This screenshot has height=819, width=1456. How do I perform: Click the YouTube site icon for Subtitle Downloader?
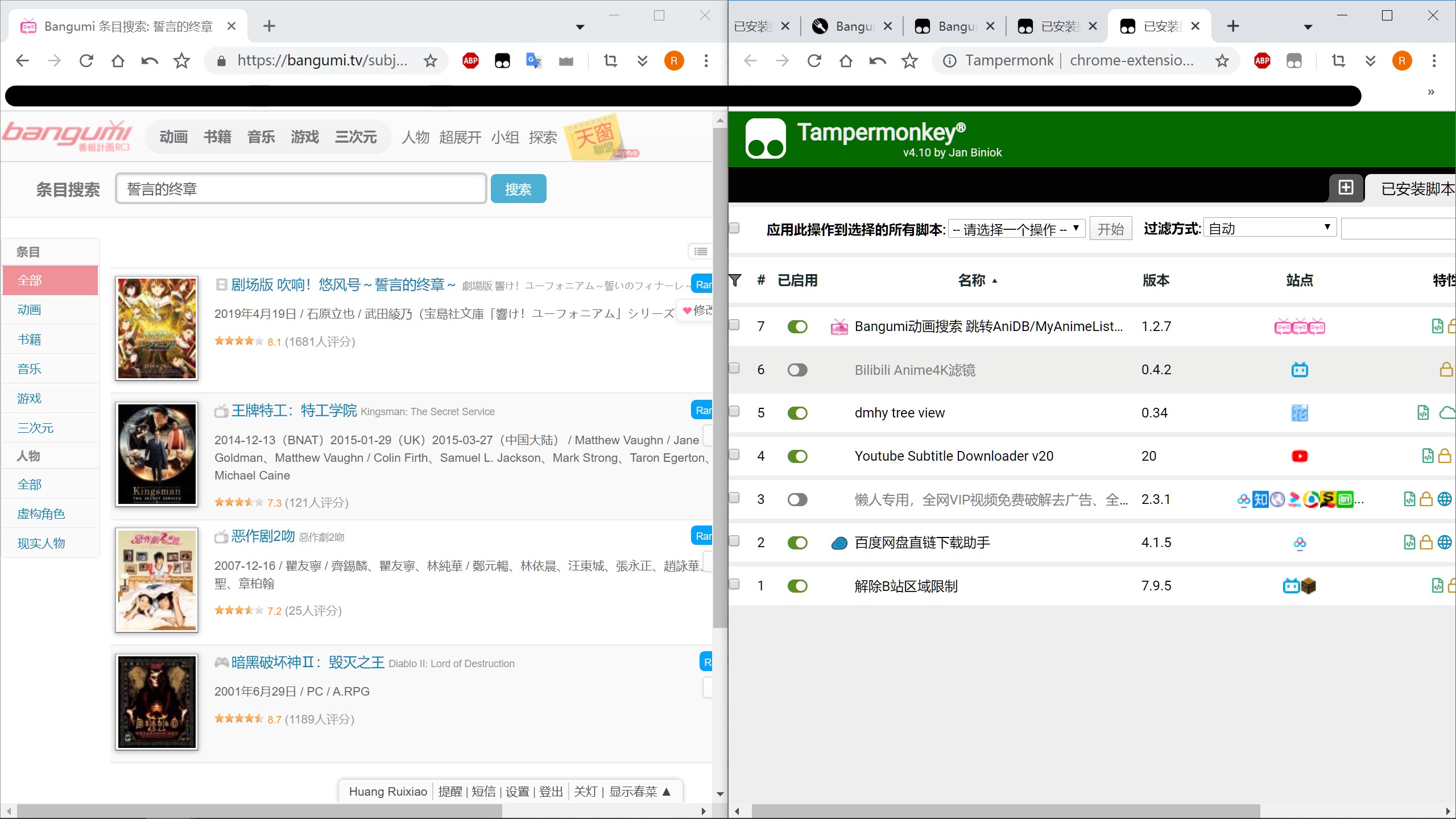click(x=1300, y=456)
